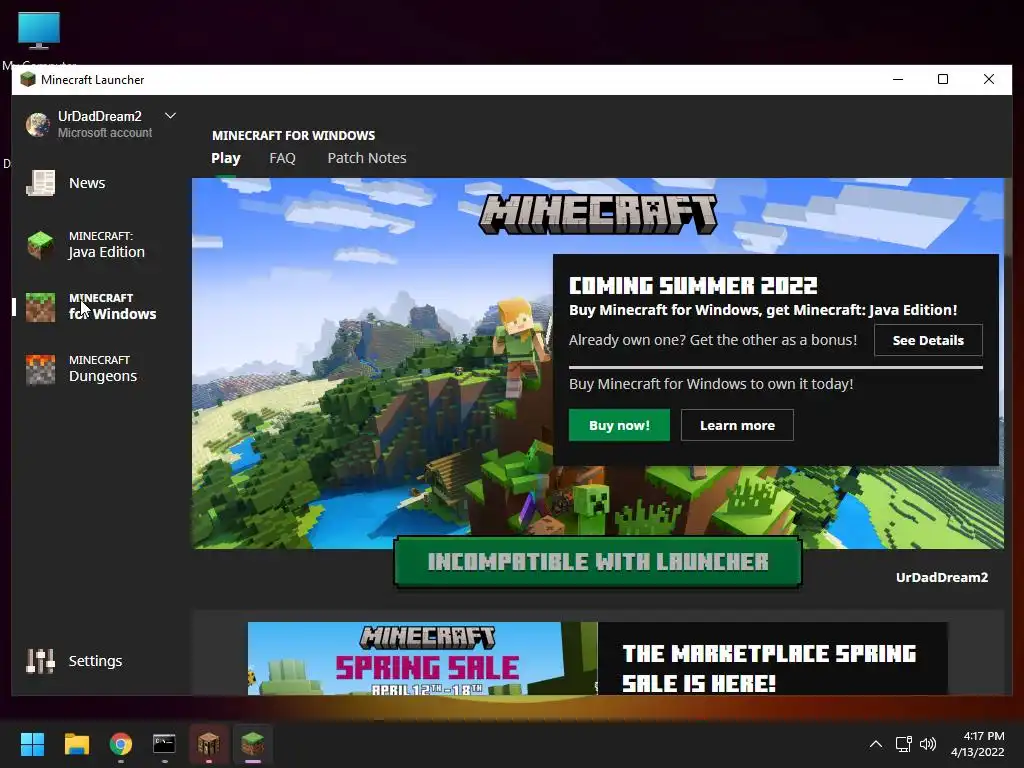Click the Microsoft account label under the username
The image size is (1024, 768).
105,133
